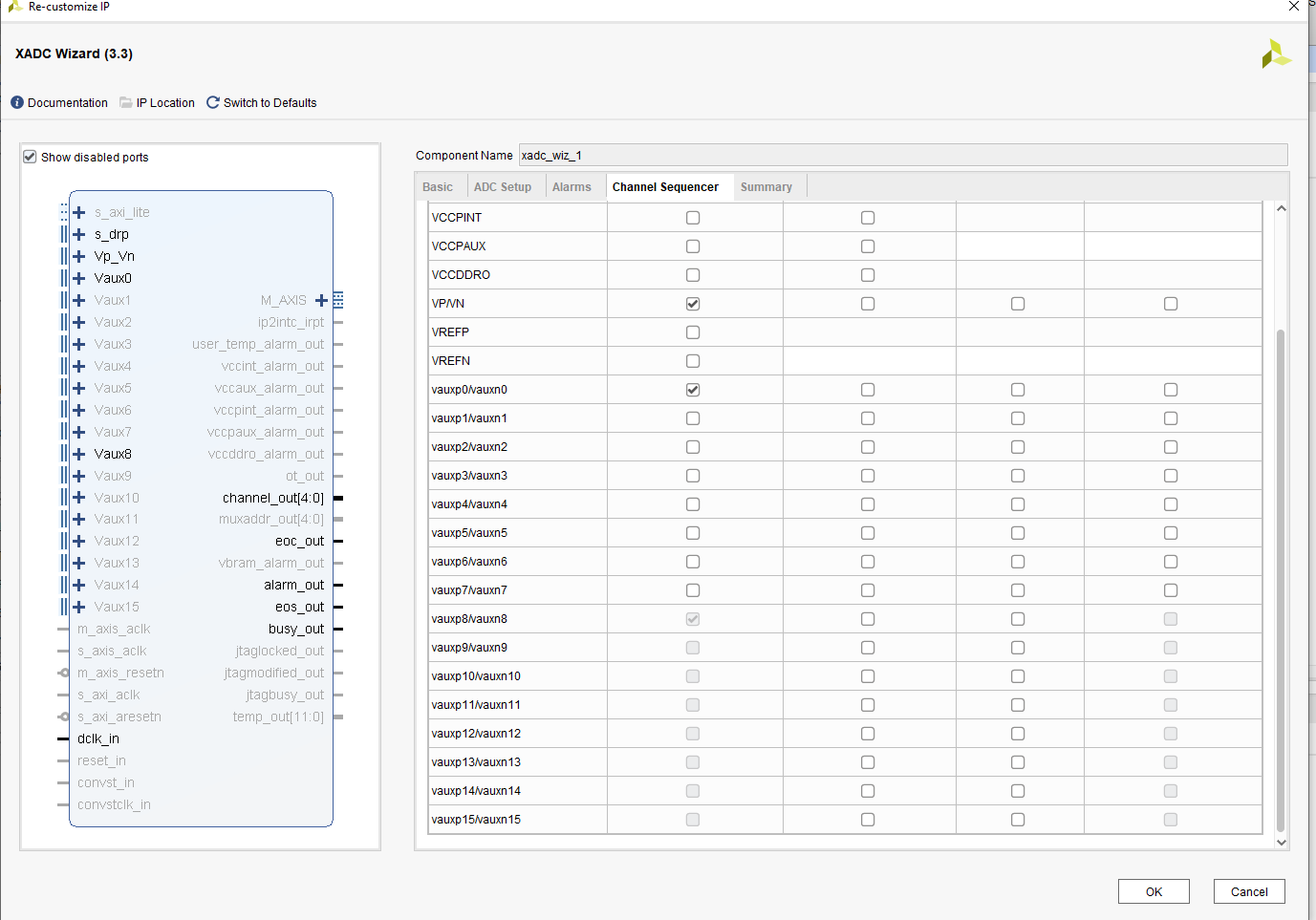This screenshot has height=920, width=1316.
Task: Open the Summary tab
Action: (766, 187)
